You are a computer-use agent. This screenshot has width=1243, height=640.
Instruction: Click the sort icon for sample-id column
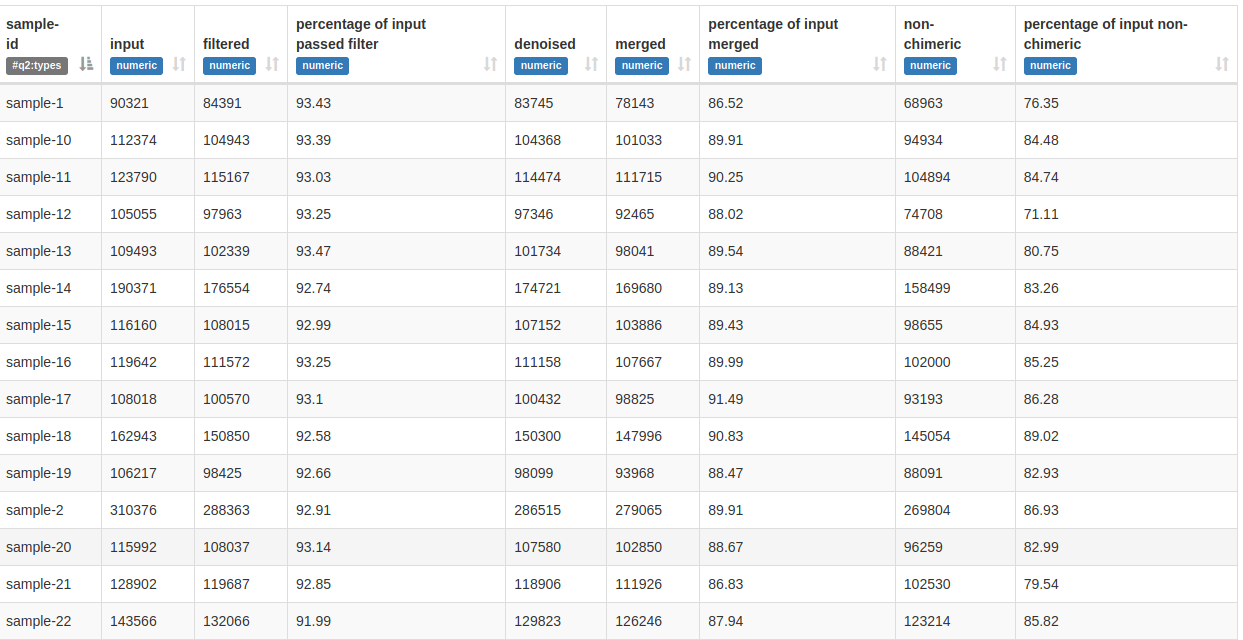[x=86, y=65]
